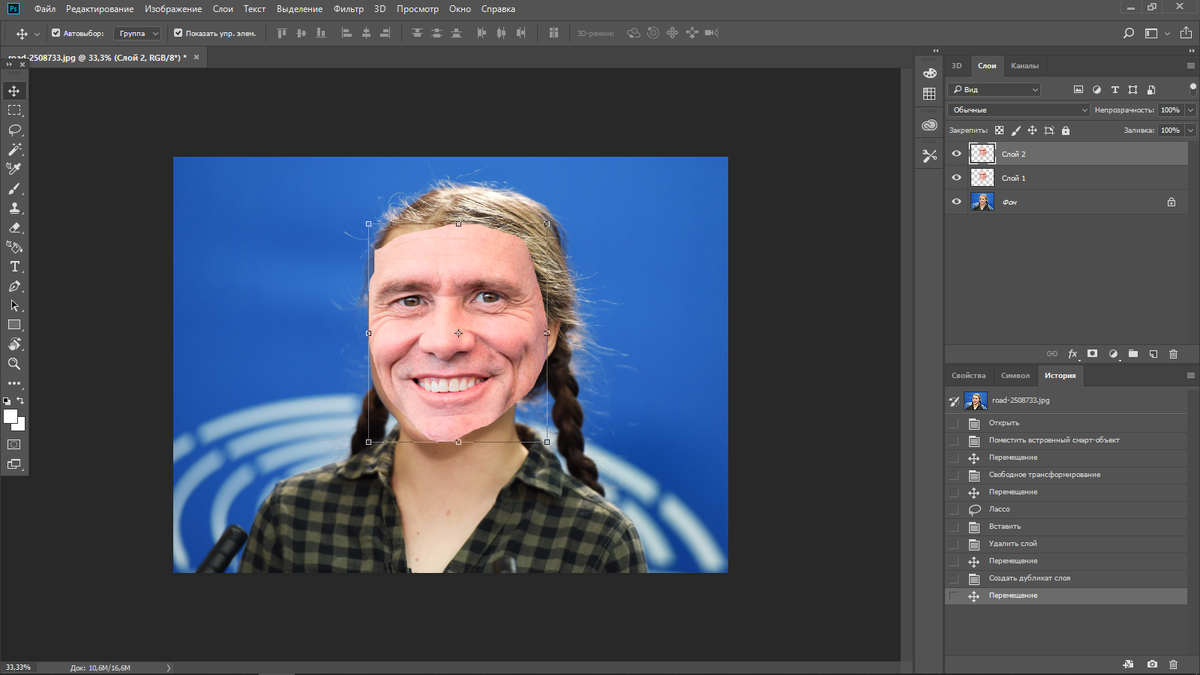The width and height of the screenshot is (1200, 675).
Task: Open the History panel options menu
Action: click(x=1191, y=376)
